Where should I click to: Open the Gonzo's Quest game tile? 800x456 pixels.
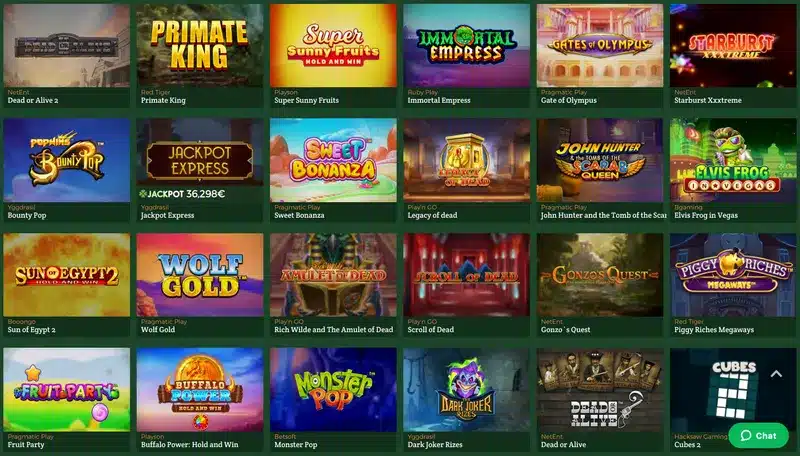(599, 275)
